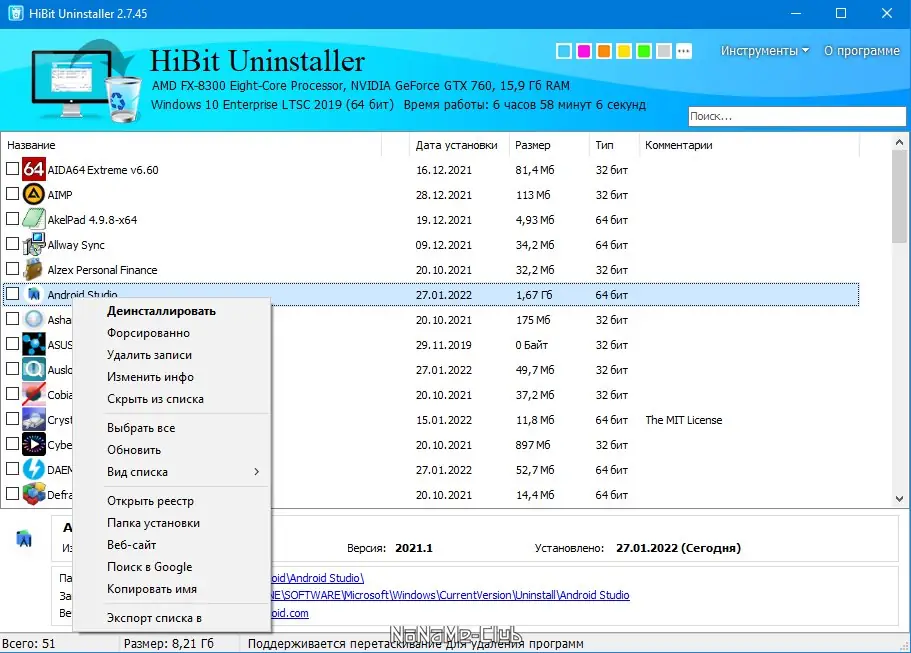The width and height of the screenshot is (911, 653).
Task: Pick the magenta theme swatch
Action: [584, 51]
